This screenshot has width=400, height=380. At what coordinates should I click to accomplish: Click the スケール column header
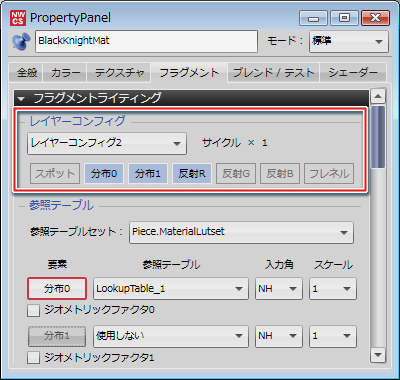pos(333,265)
